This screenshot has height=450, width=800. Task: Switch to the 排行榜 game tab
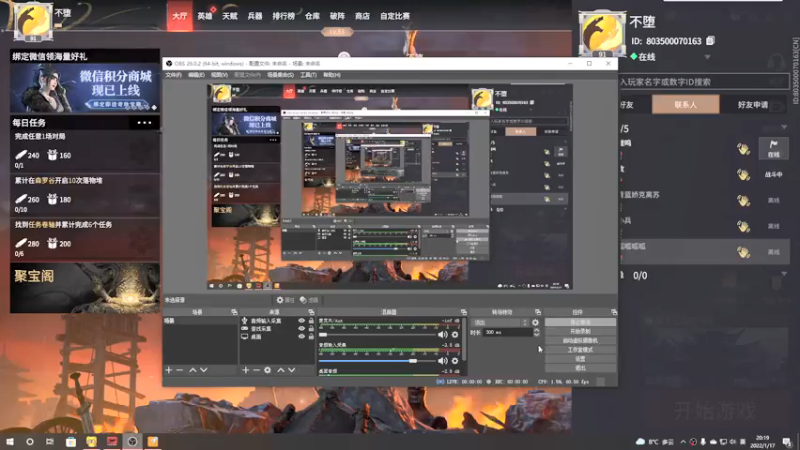(284, 16)
